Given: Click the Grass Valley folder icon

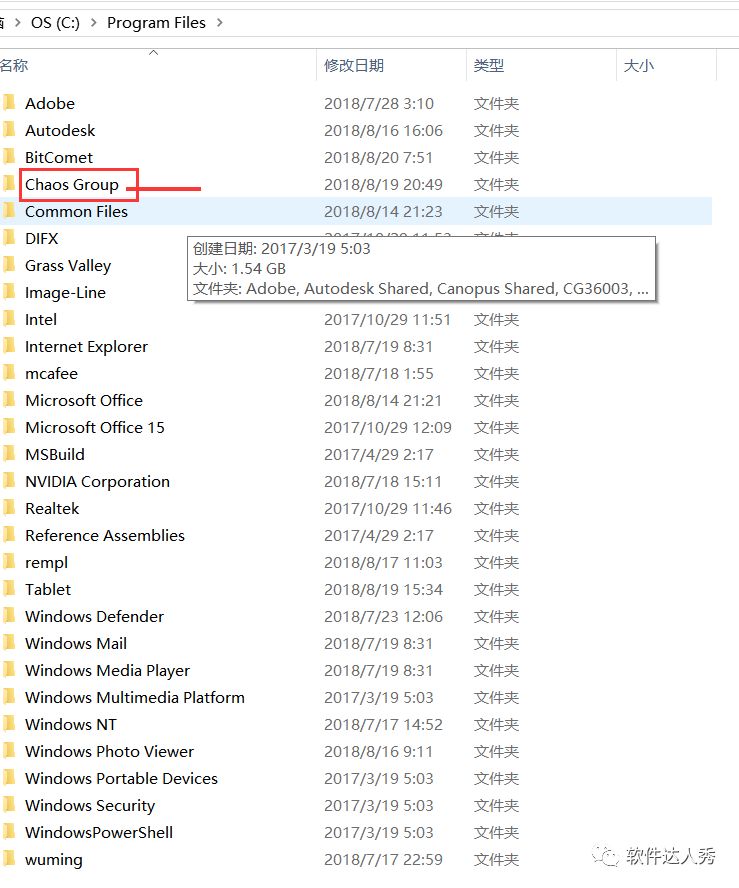Looking at the screenshot, I should click(8, 265).
